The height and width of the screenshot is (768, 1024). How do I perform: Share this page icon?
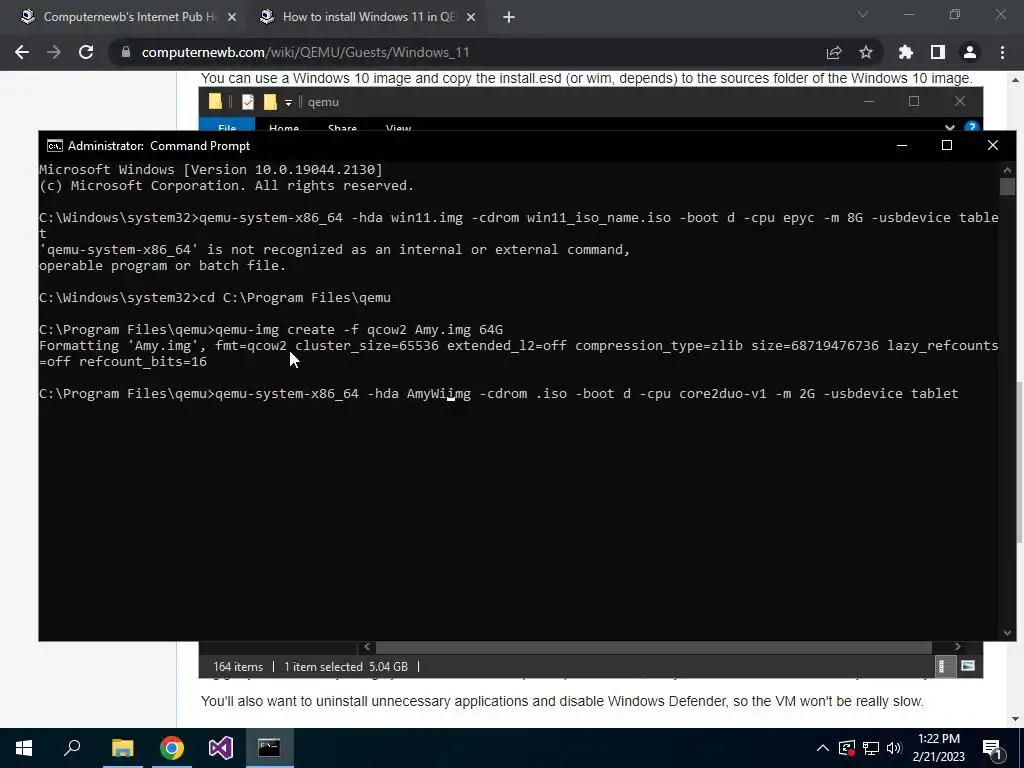(834, 52)
